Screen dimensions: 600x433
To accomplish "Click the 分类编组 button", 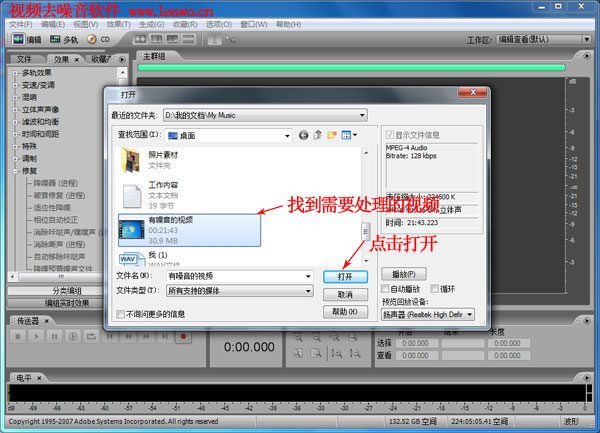I will tap(55, 291).
